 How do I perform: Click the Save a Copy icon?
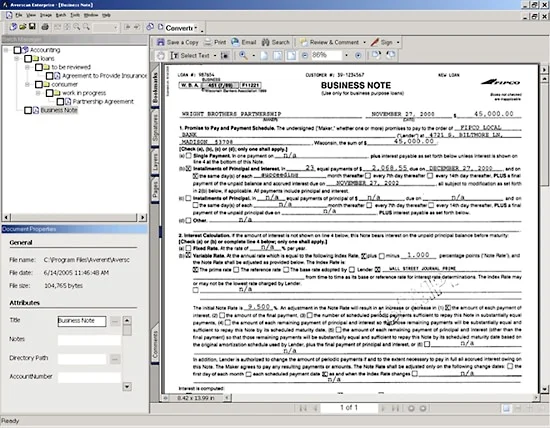tap(161, 42)
